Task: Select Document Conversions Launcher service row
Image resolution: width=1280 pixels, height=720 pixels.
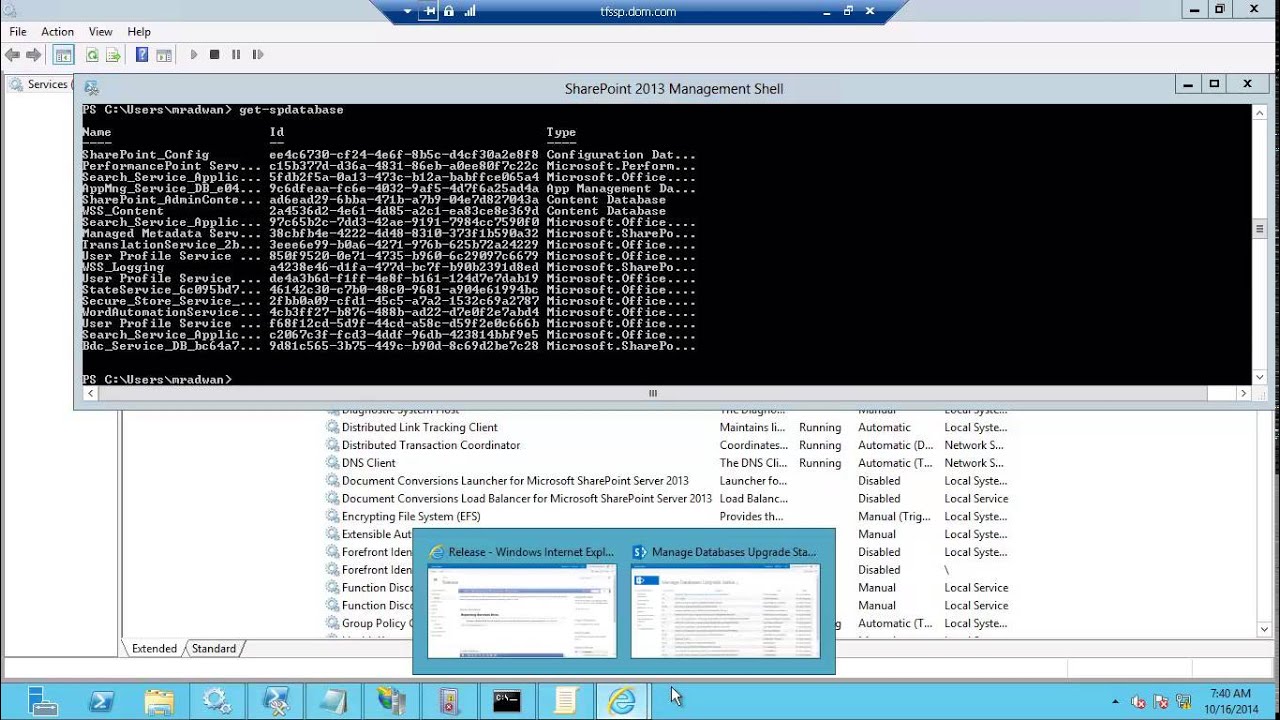Action: point(668,481)
